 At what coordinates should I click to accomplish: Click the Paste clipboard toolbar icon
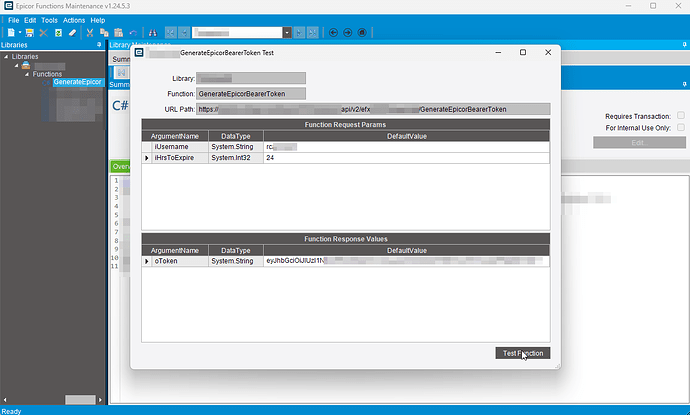(118, 33)
